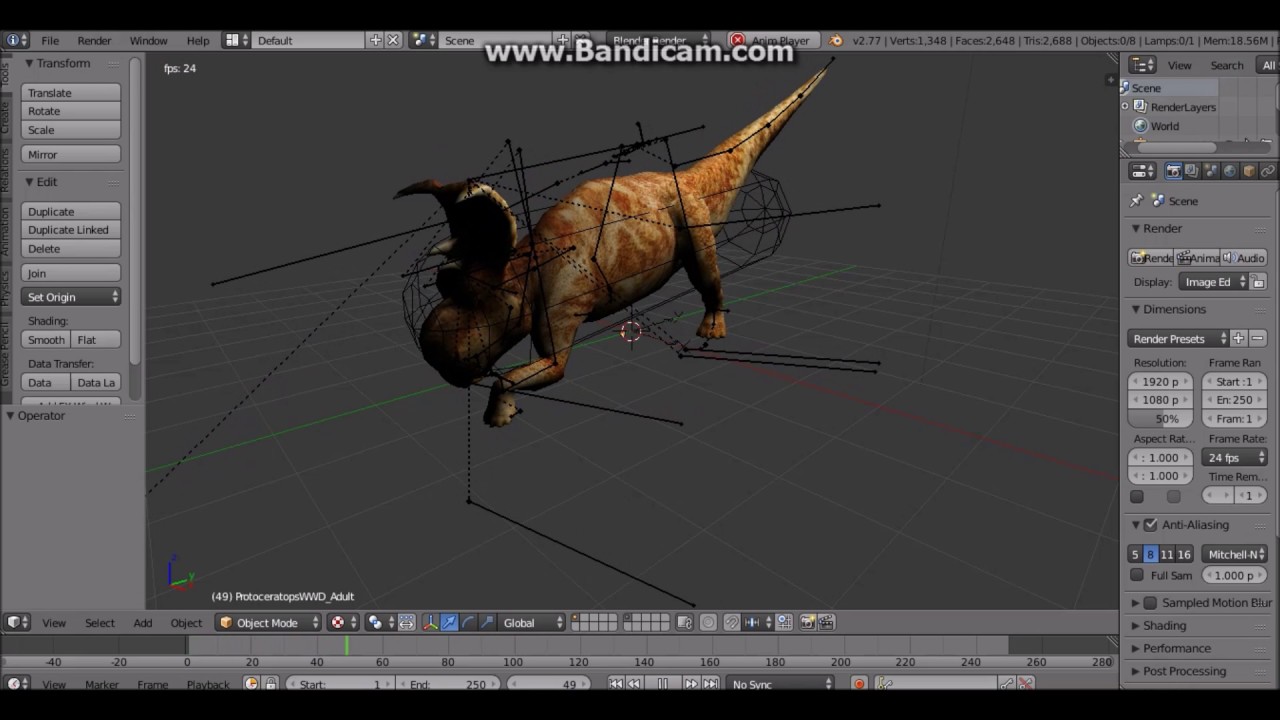This screenshot has width=1280, height=720.
Task: Enable the Anti-Aliasing checkbox
Action: coord(1151,524)
